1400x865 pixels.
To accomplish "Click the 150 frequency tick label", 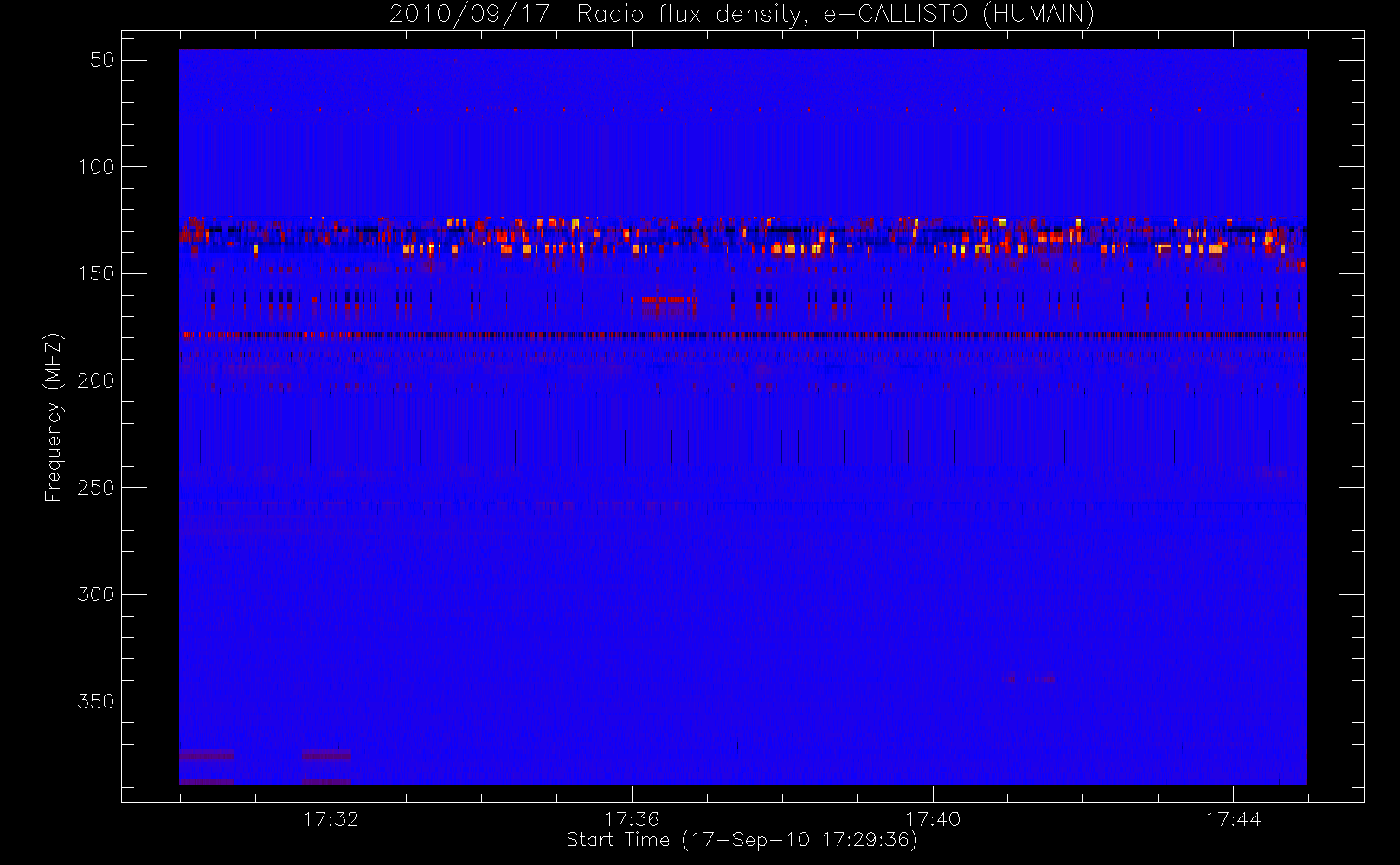I will tap(96, 273).
